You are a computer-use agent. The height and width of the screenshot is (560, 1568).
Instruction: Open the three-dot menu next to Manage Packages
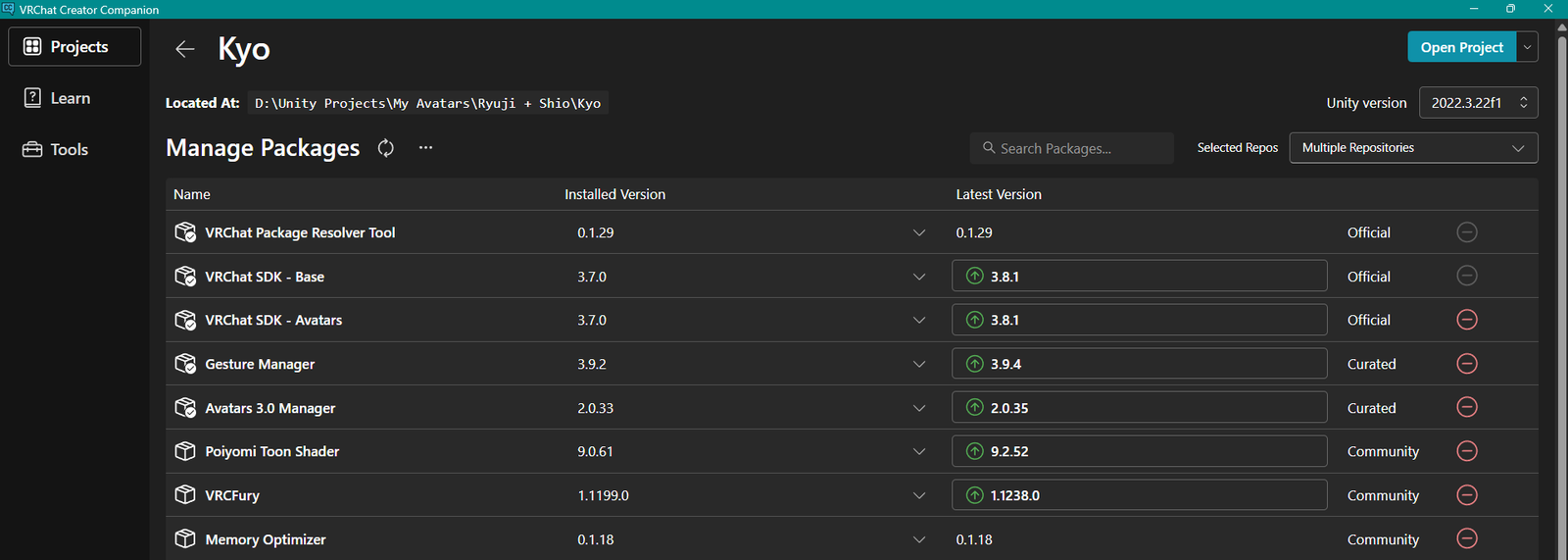coord(425,147)
